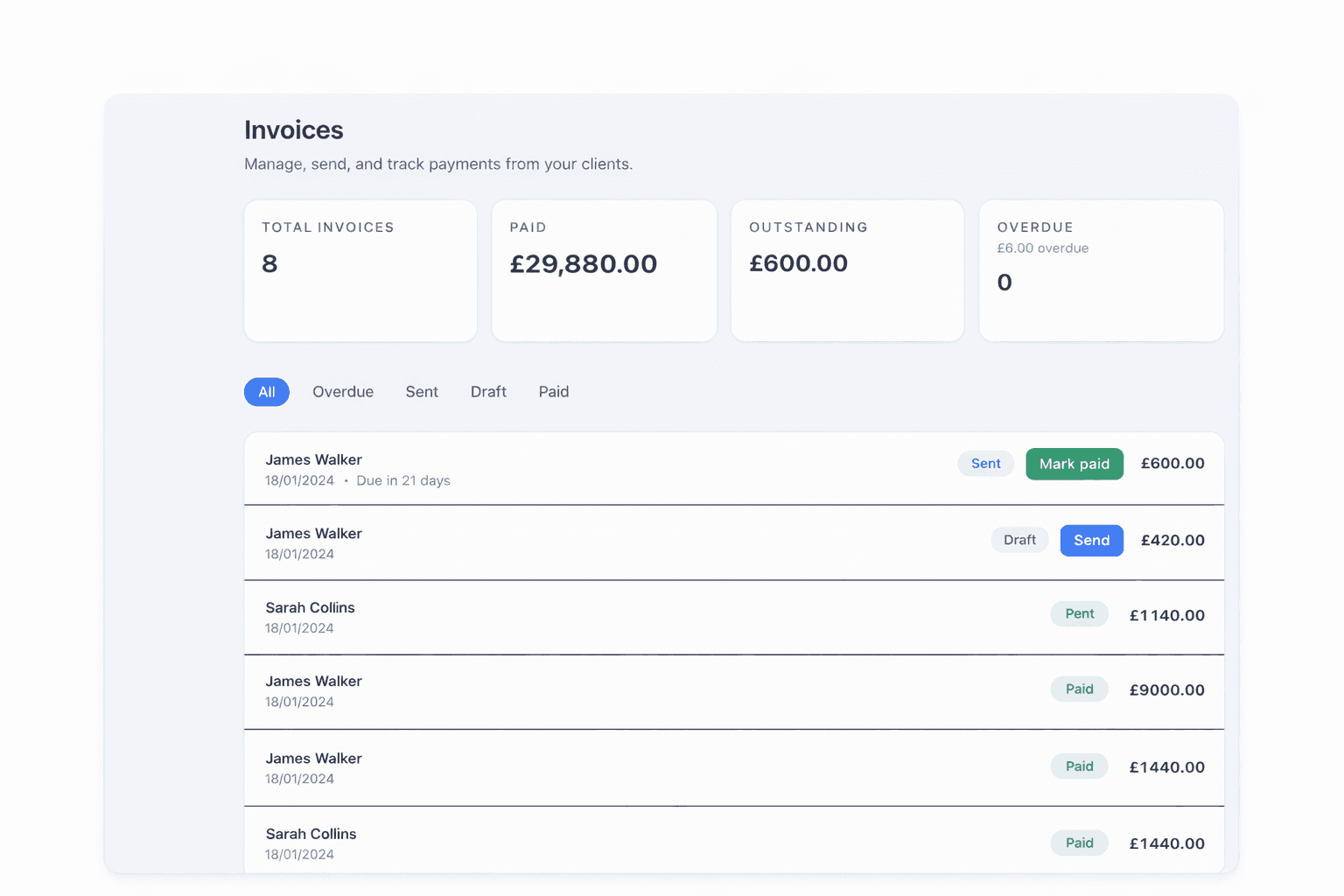
Task: Switch to the Draft filter tab
Action: (488, 392)
